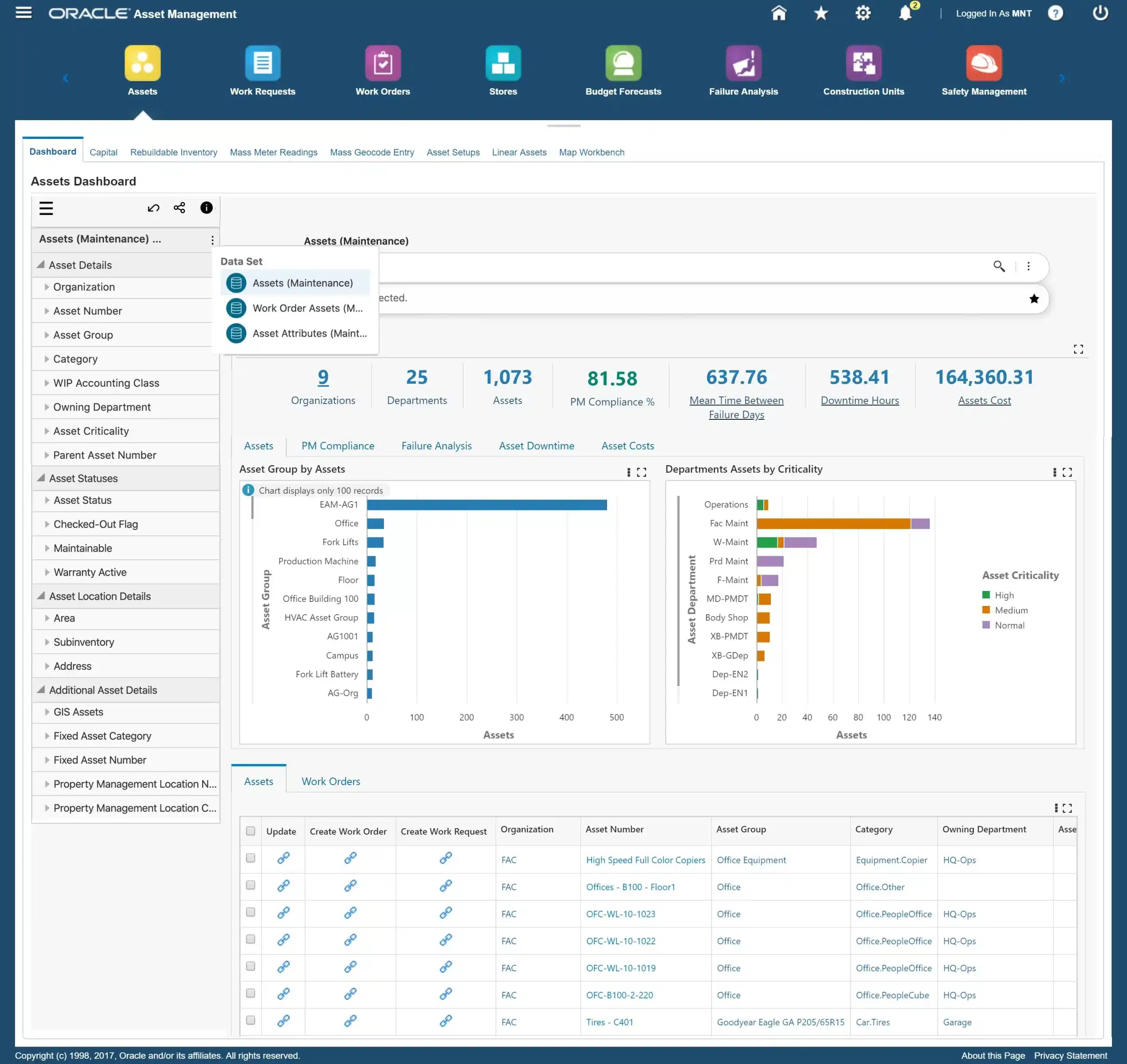
Task: Expand the Warranty Active filter
Action: (47, 572)
